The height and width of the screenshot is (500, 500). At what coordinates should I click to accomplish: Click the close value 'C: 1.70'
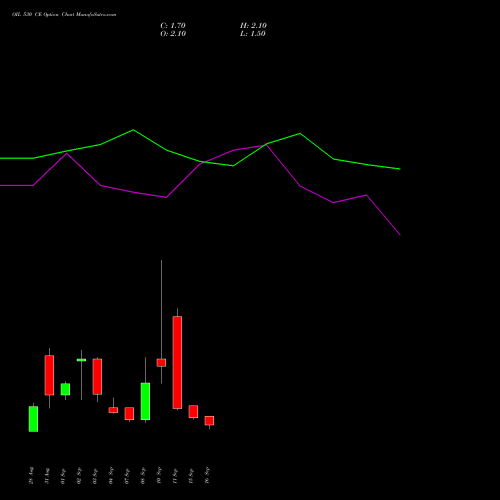click(173, 26)
